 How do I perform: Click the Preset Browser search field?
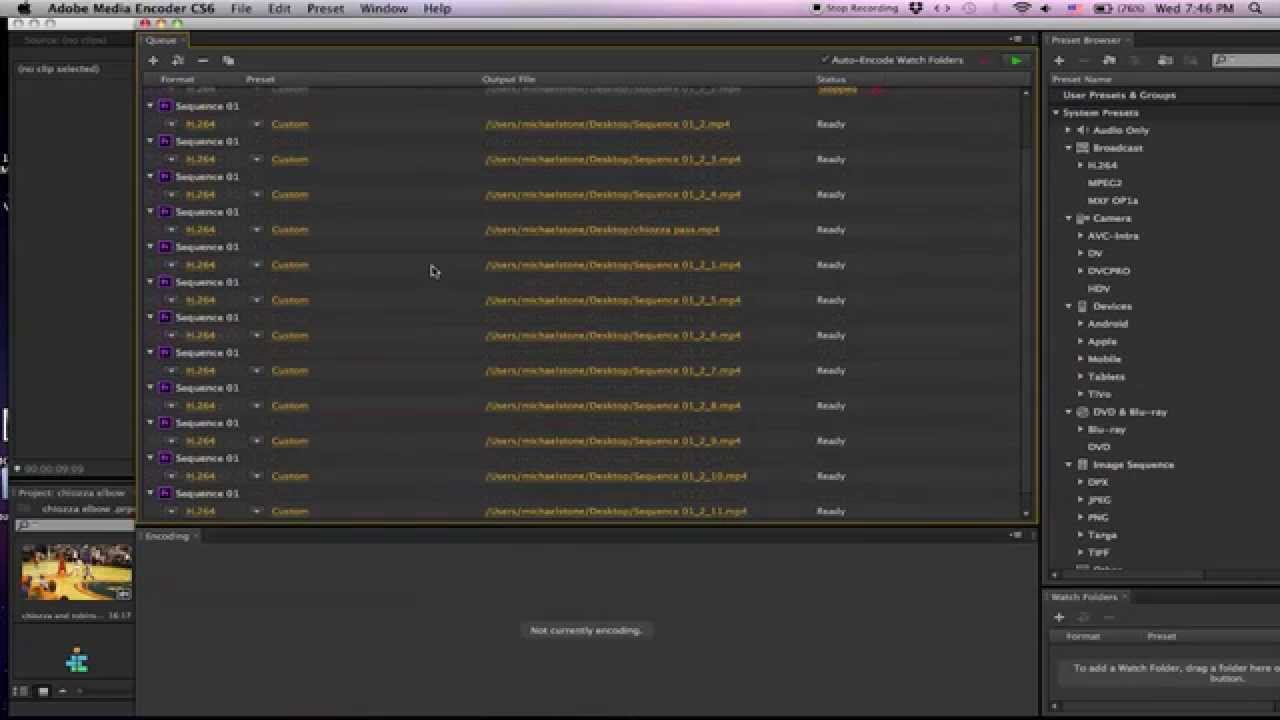click(1245, 61)
